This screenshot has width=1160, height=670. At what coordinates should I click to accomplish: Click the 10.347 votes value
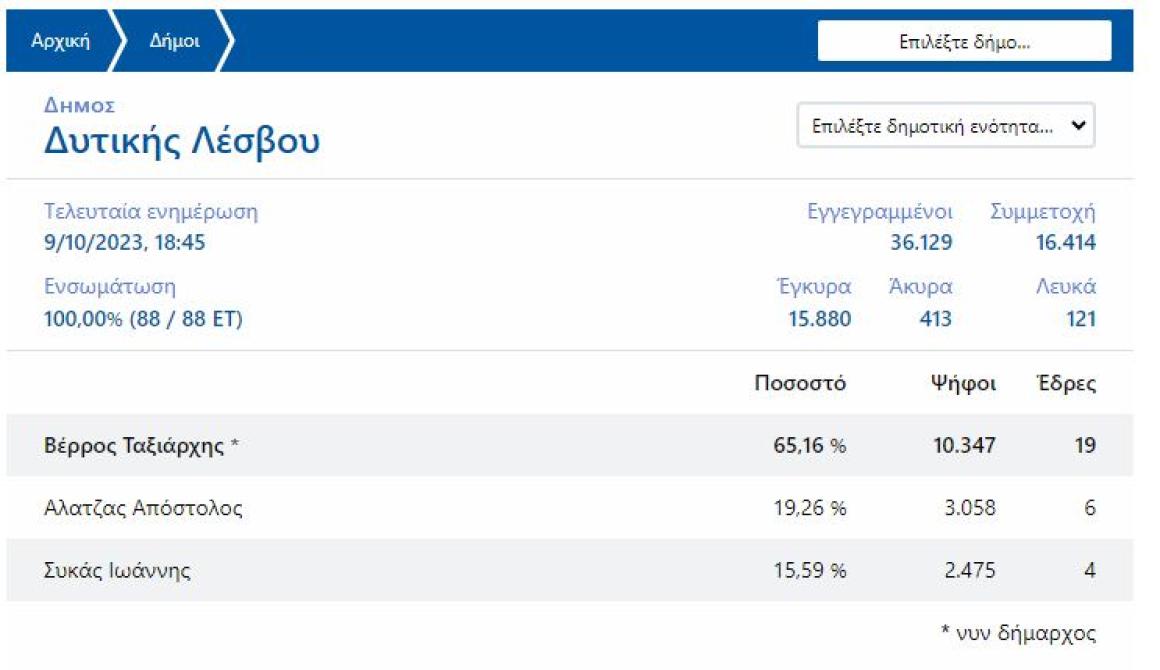pos(964,446)
